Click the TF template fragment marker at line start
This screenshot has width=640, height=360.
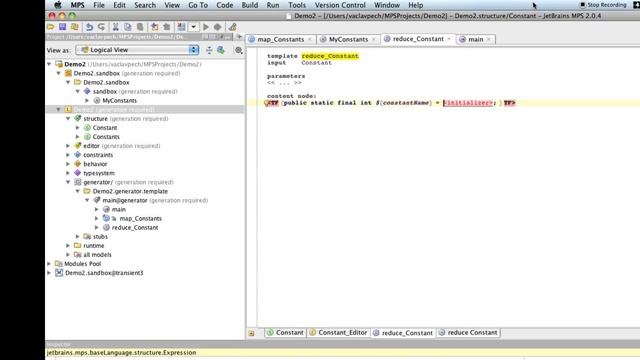click(x=272, y=103)
